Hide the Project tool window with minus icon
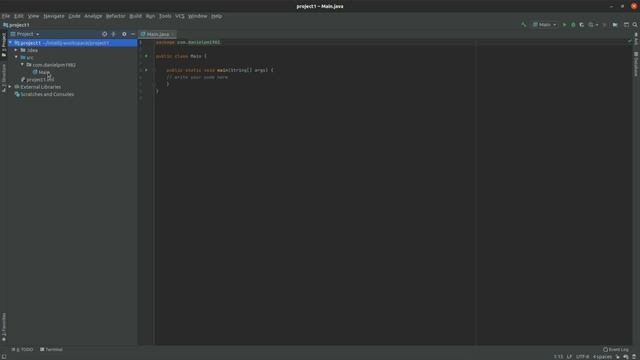Viewport: 640px width, 360px height. click(133, 34)
